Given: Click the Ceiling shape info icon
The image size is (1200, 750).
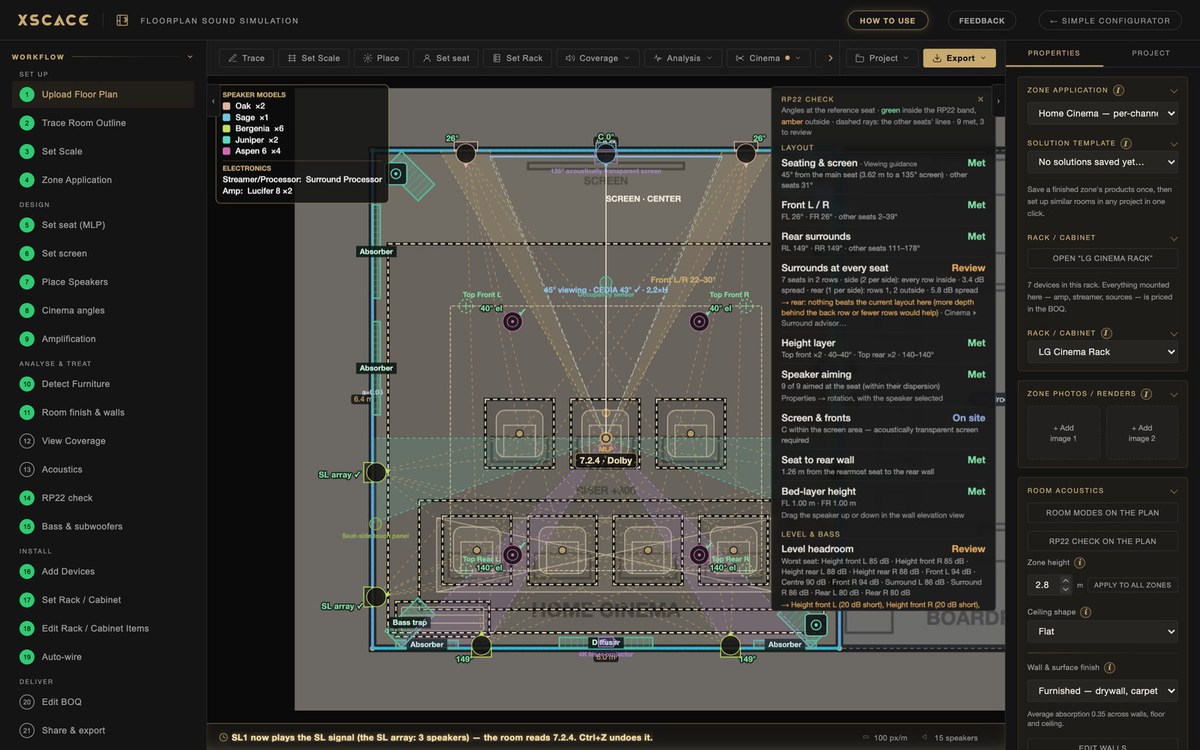Looking at the screenshot, I should pyautogui.click(x=1085, y=612).
